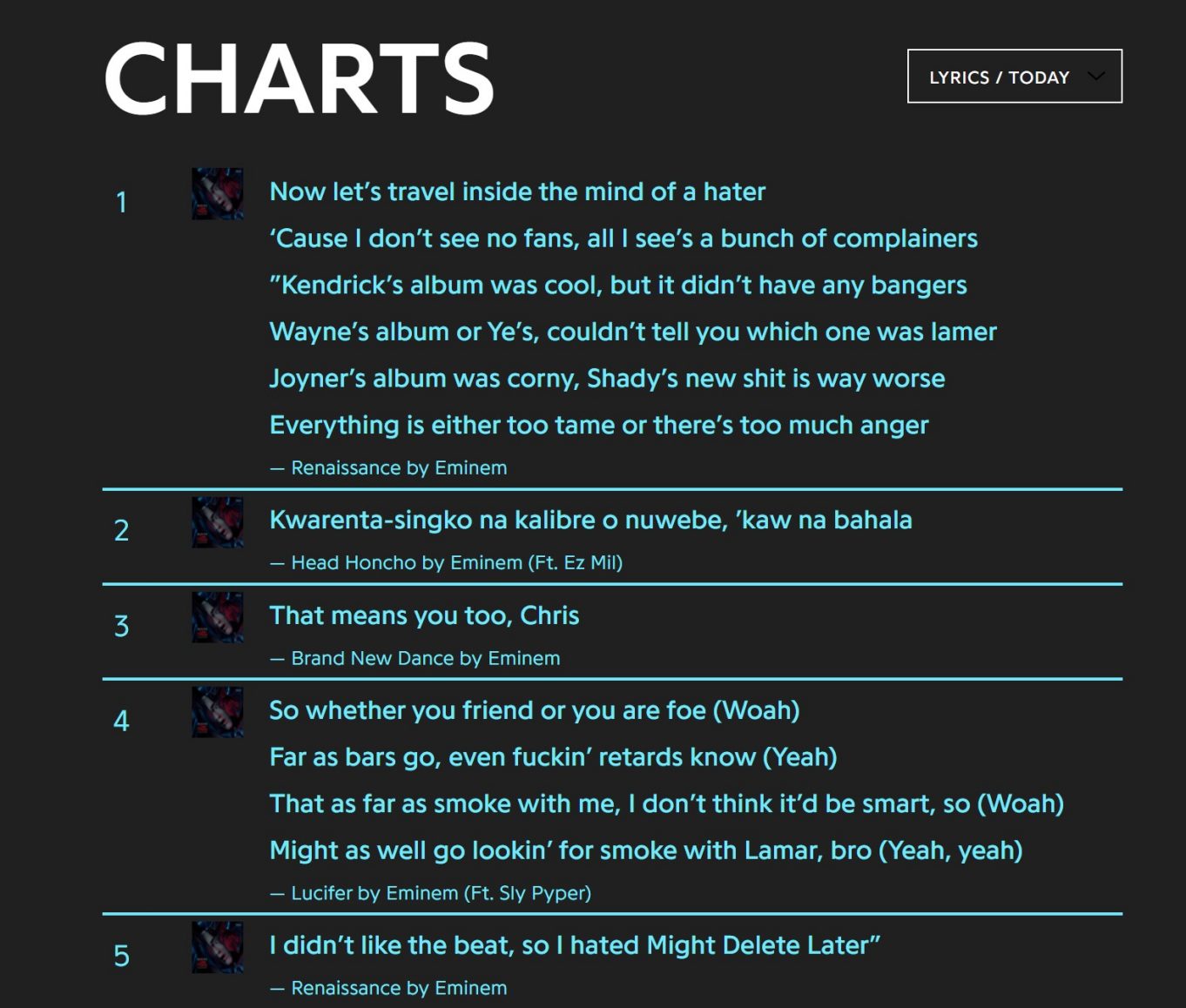Click the lyric 'Now let's travel inside the mind of a hater'
Screen dimensions: 1186x1008
pos(517,192)
